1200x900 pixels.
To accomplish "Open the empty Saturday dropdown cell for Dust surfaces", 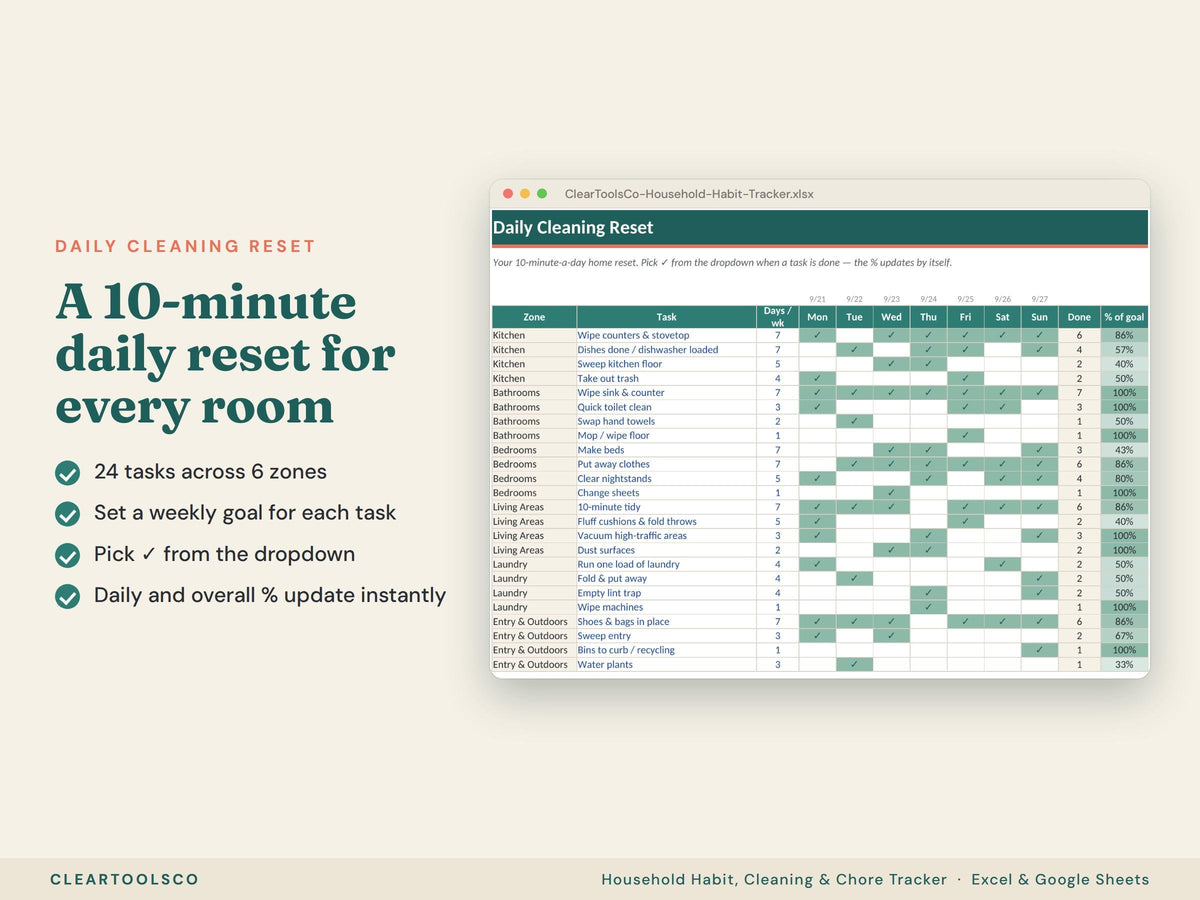I will (1002, 550).
